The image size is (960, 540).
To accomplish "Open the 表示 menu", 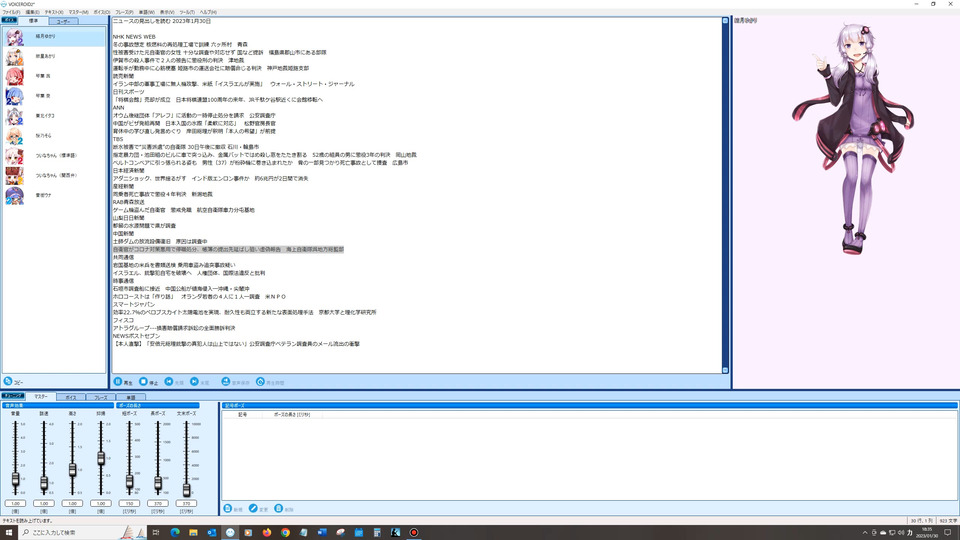I will click(x=167, y=12).
